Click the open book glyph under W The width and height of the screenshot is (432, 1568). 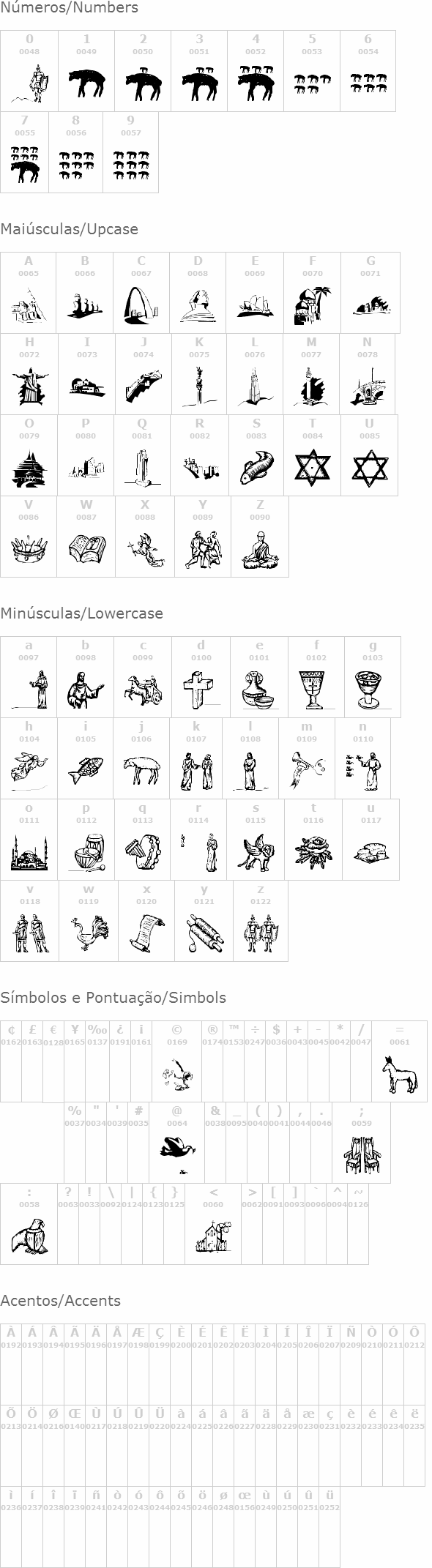87,548
